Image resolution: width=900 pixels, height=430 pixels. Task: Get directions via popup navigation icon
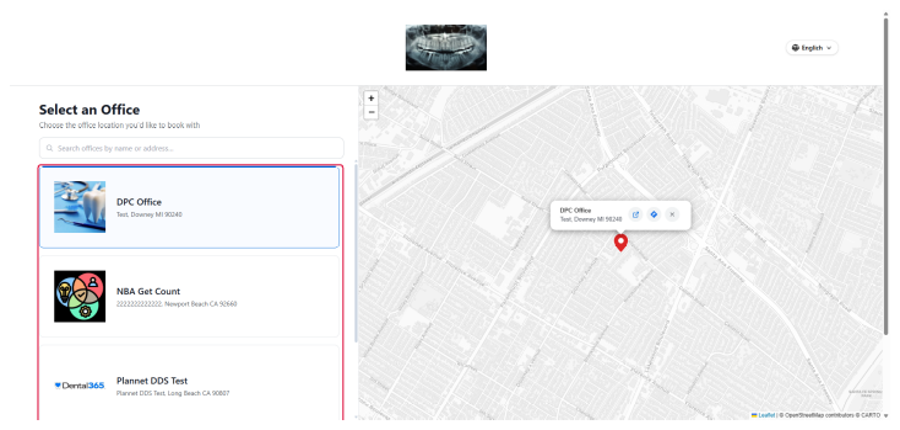653,215
